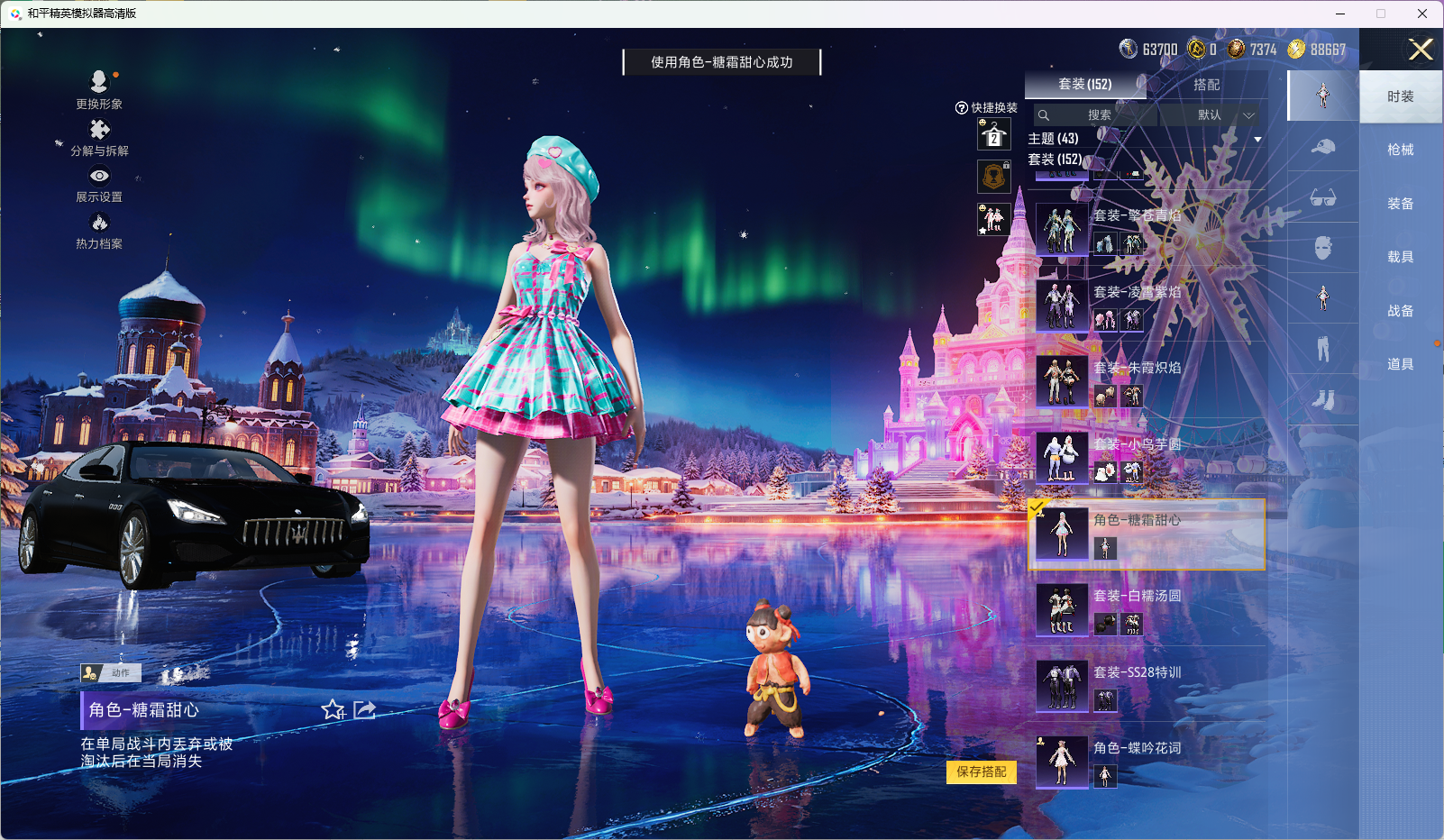Select the hat category icon
The width and height of the screenshot is (1444, 840).
point(1322,147)
